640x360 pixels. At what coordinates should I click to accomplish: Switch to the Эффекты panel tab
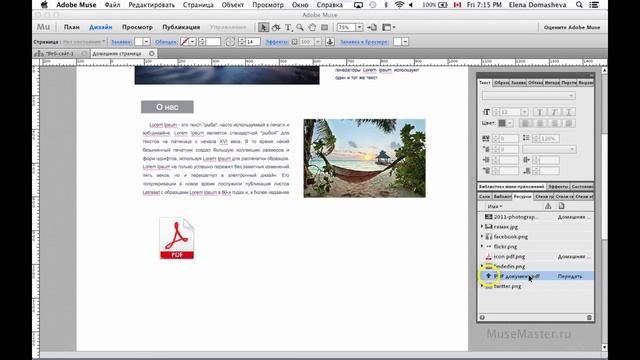558,187
